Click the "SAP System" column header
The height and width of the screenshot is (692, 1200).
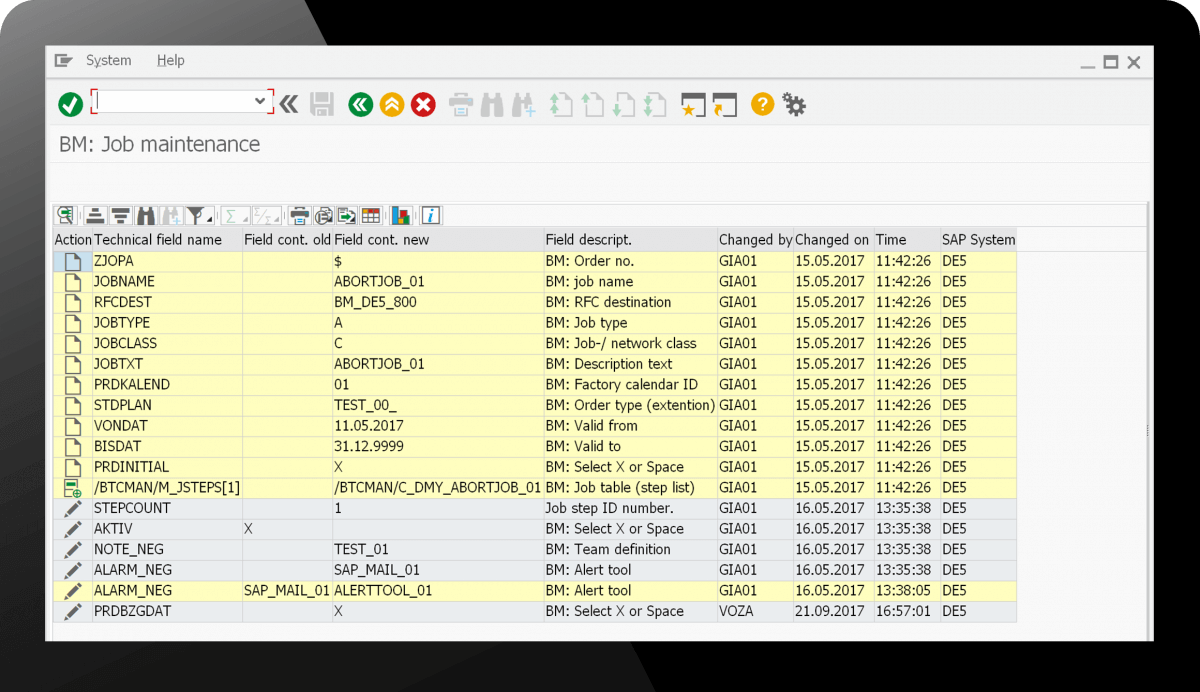(978, 240)
